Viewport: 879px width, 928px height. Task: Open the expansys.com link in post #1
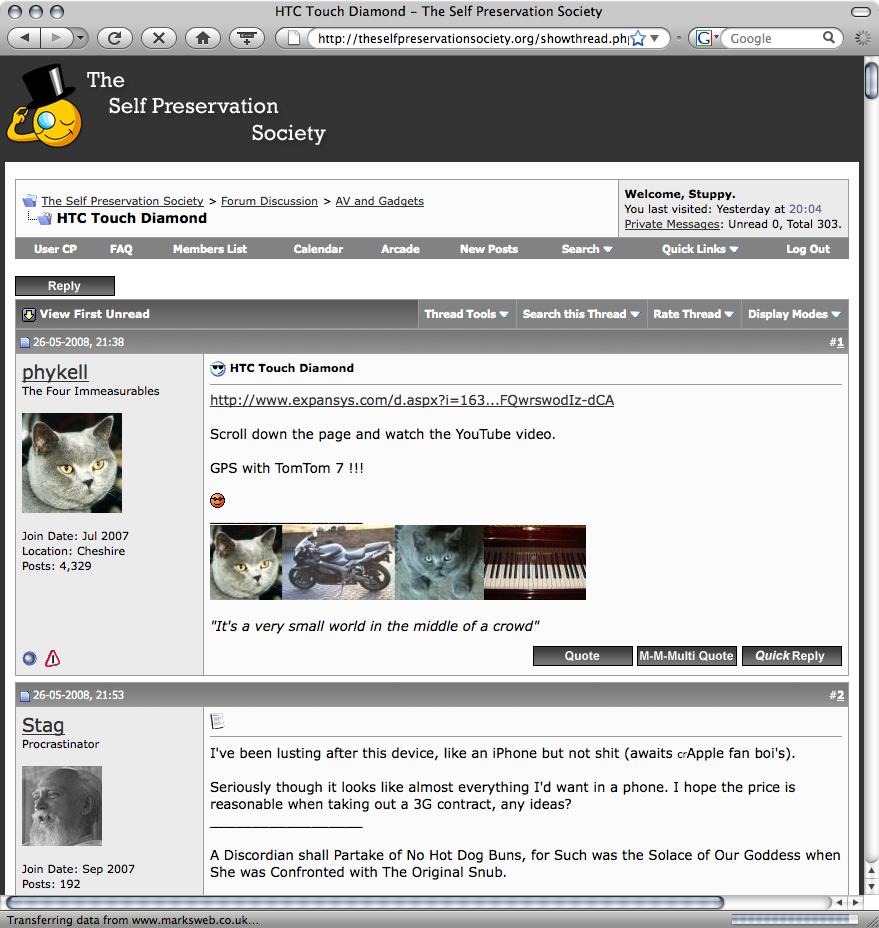412,400
